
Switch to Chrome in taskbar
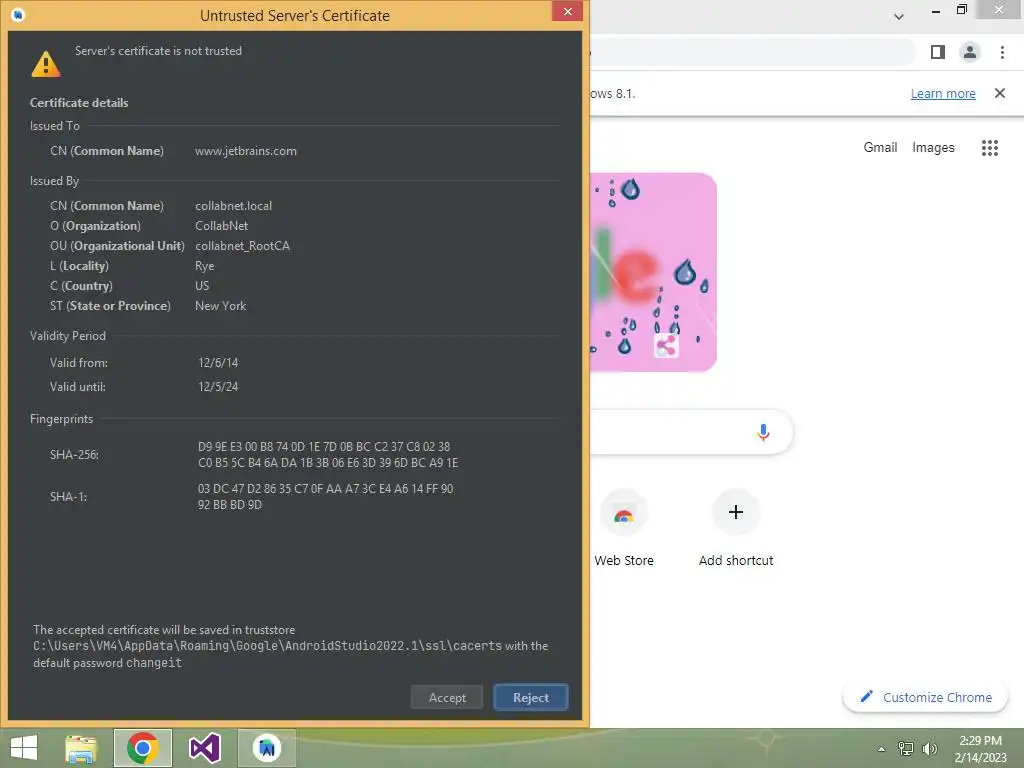coord(143,748)
